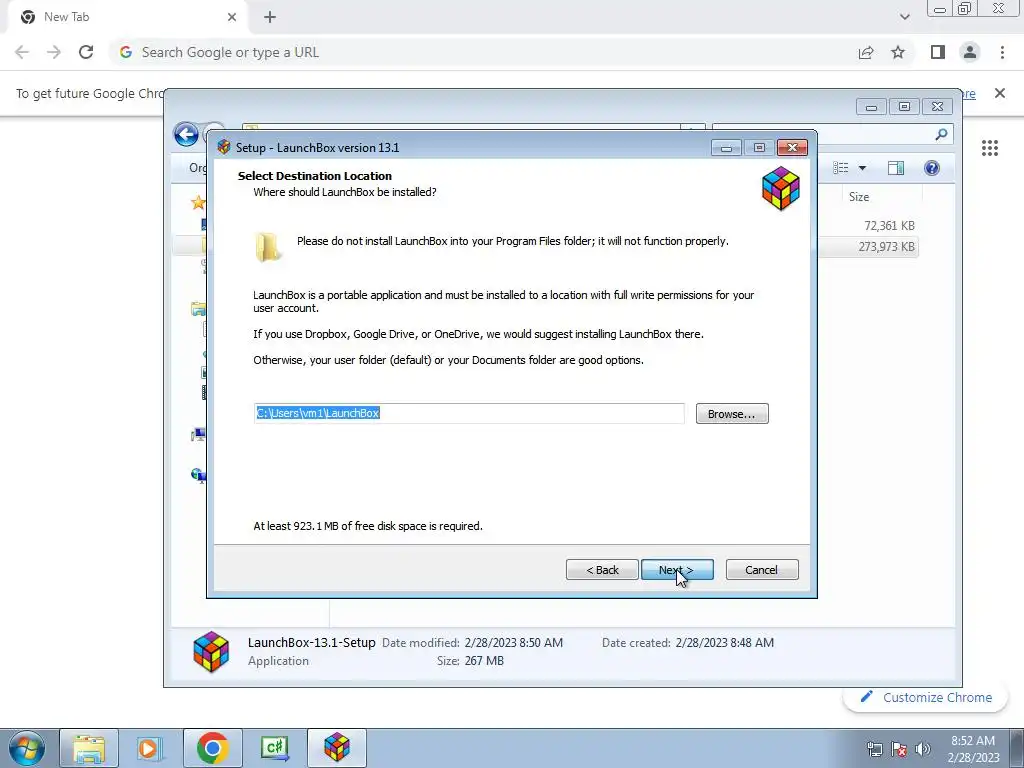Click Explorer search magnifier icon
This screenshot has width=1024, height=768.
pyautogui.click(x=941, y=135)
